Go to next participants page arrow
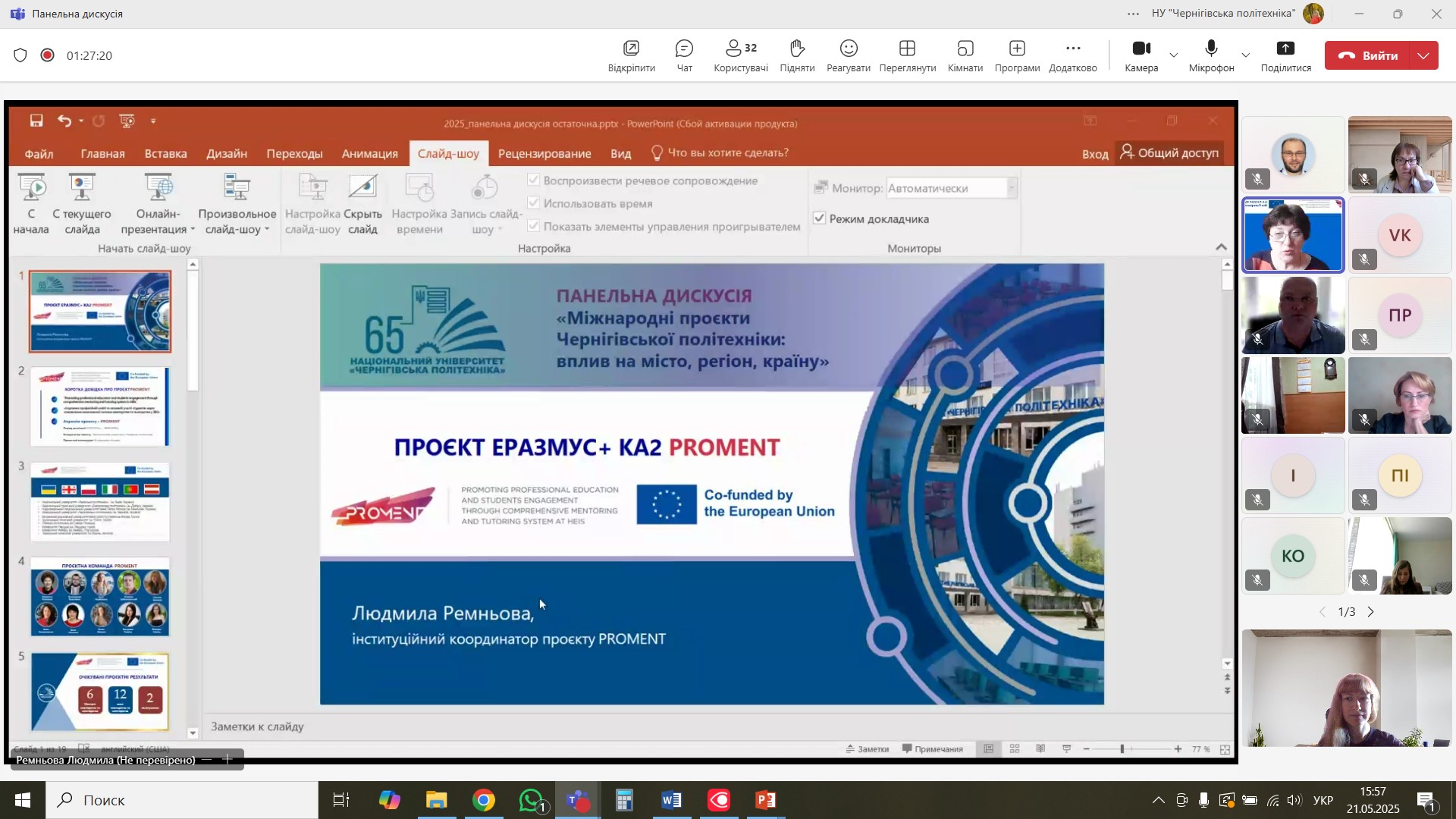1456x819 pixels. [x=1371, y=612]
